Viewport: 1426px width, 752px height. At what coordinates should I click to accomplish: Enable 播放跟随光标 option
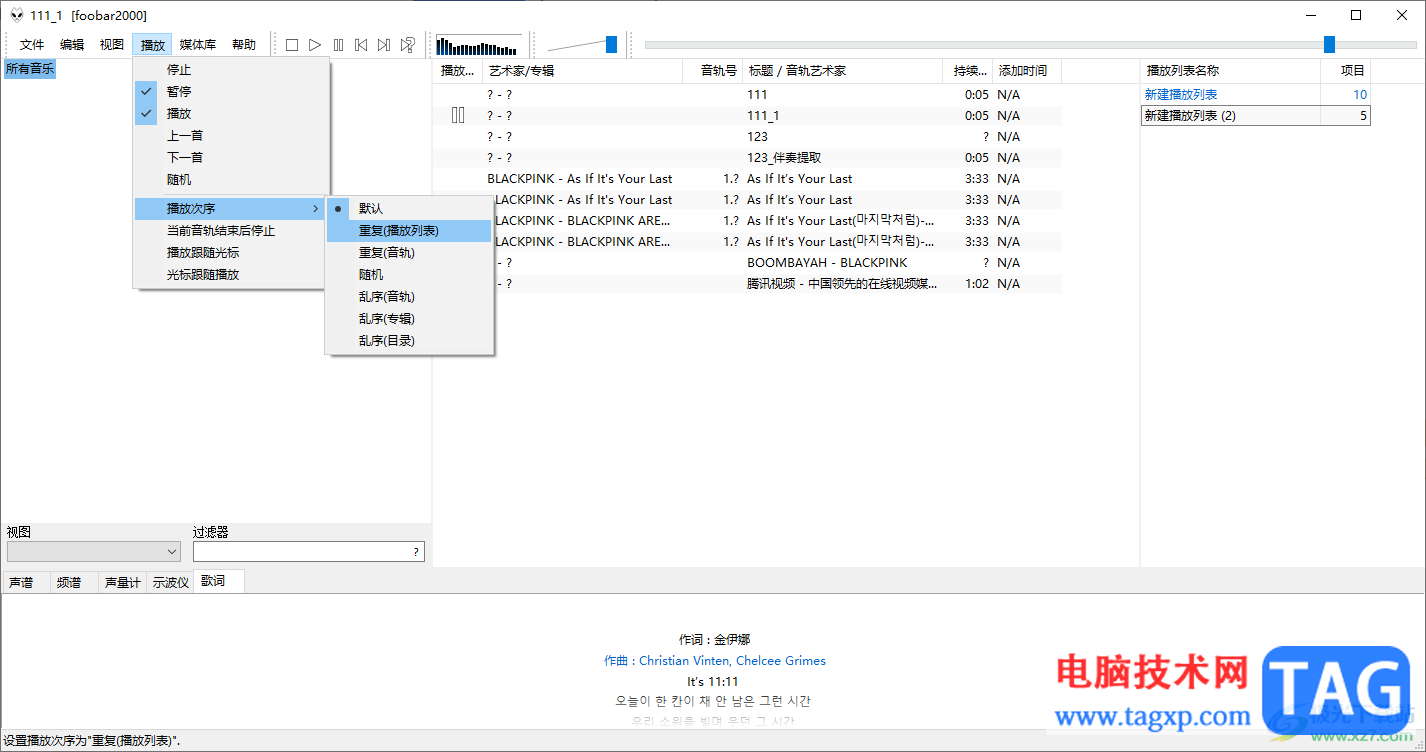point(231,252)
